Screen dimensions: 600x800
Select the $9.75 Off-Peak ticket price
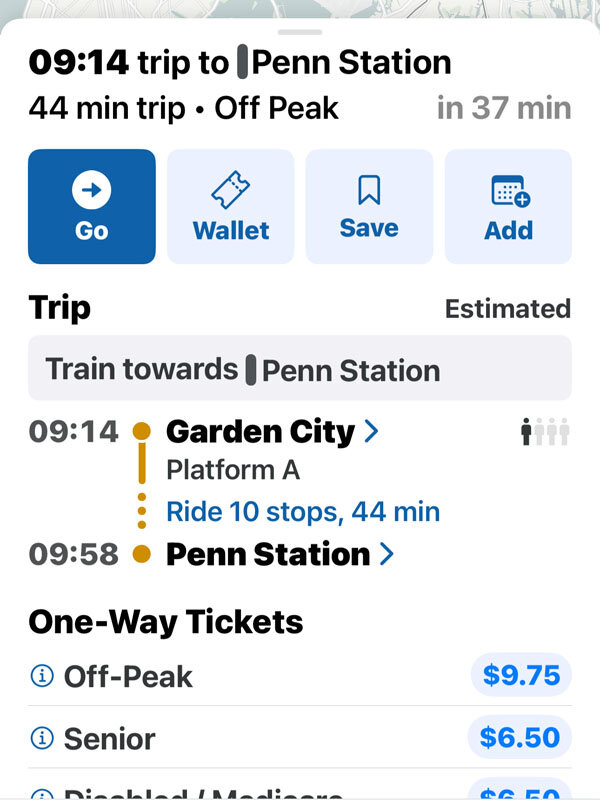point(521,675)
